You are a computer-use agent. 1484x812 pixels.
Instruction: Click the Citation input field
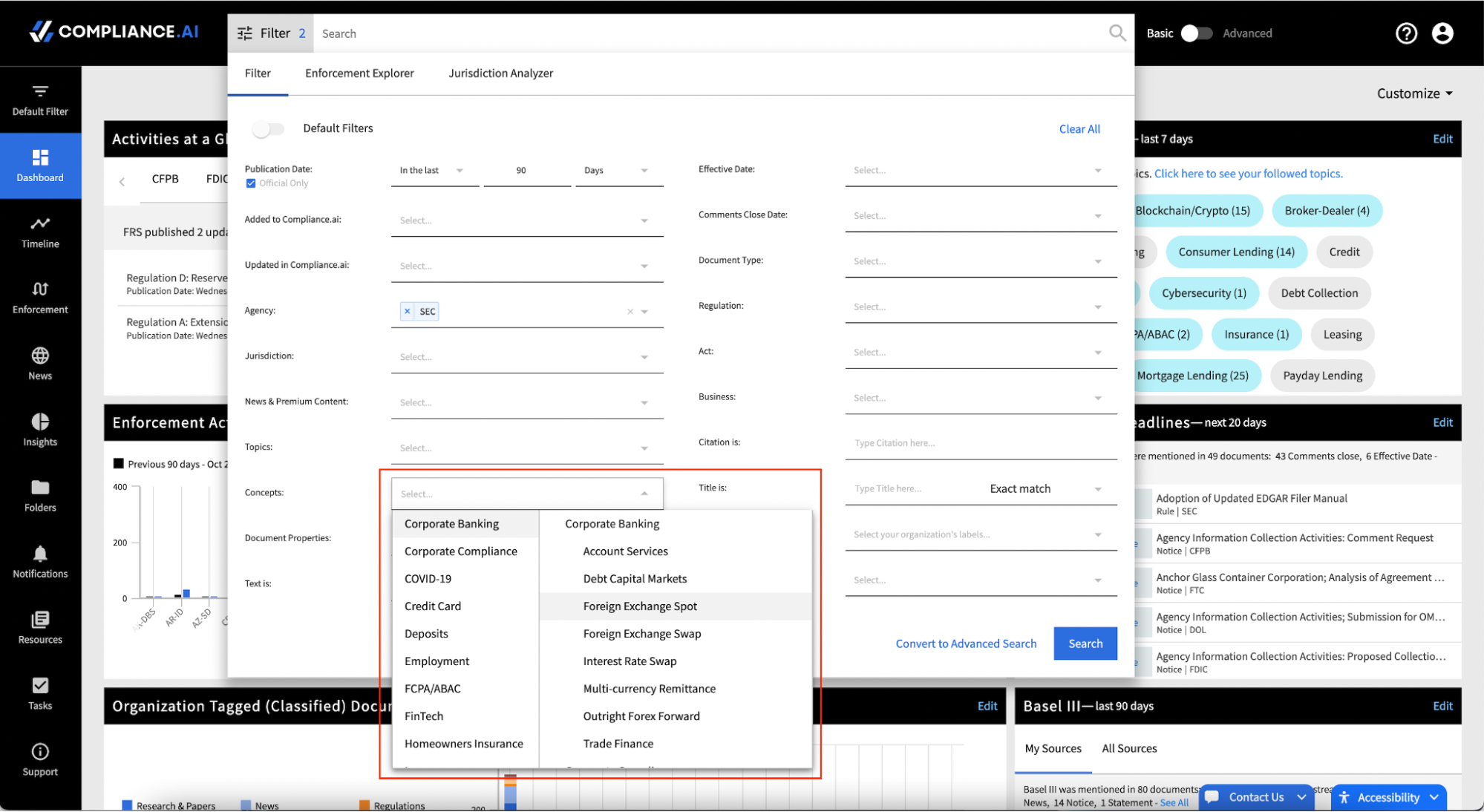(981, 443)
